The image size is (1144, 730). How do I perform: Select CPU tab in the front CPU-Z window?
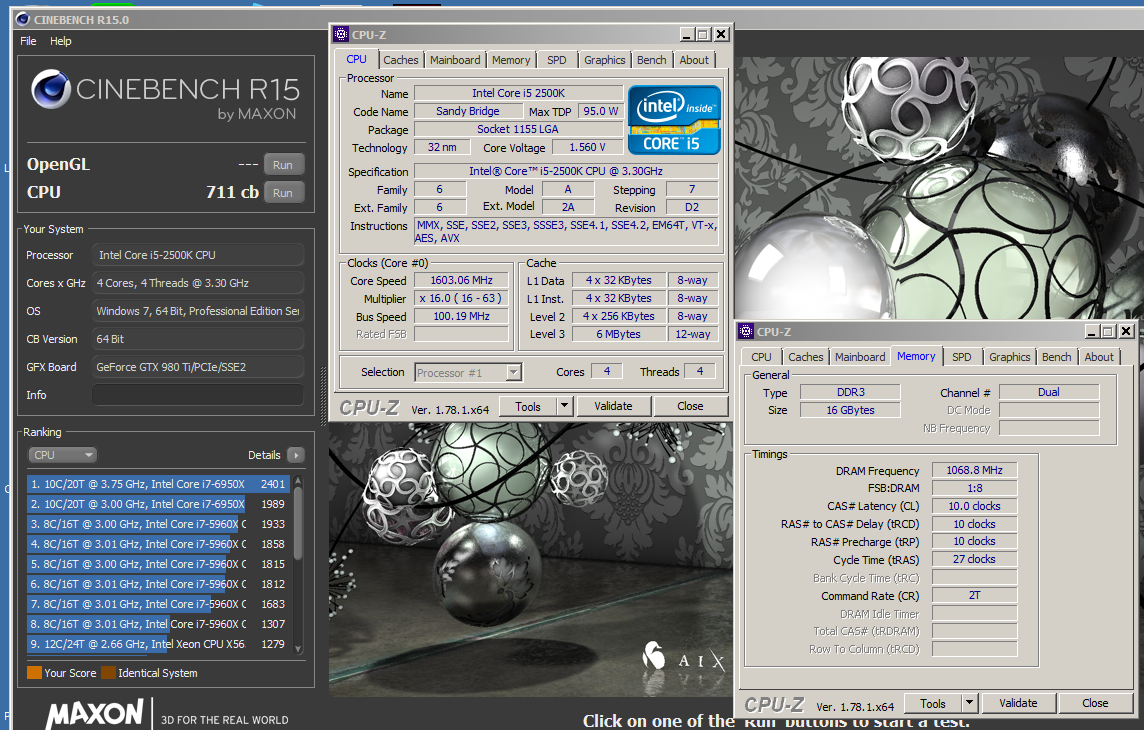tap(356, 59)
